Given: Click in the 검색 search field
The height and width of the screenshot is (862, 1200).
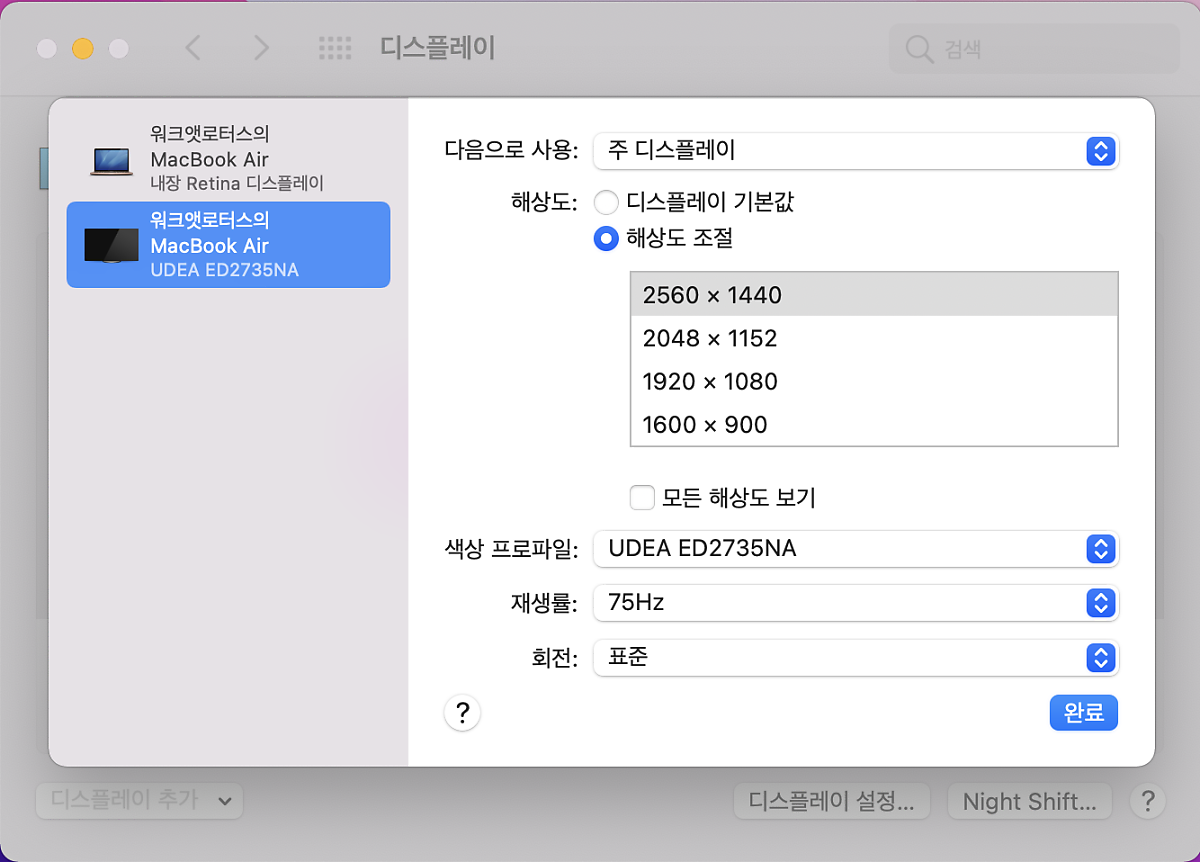Looking at the screenshot, I should pyautogui.click(x=1035, y=49).
